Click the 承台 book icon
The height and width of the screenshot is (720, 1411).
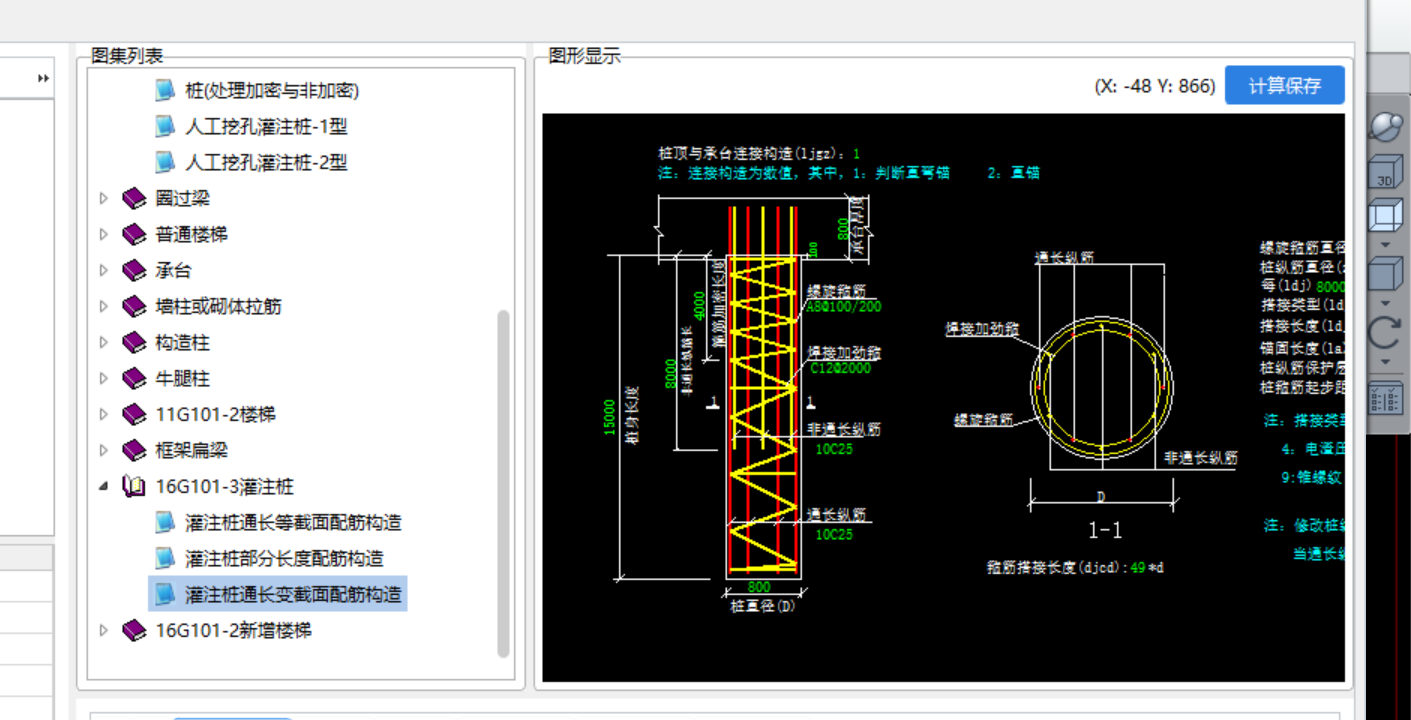pos(134,271)
